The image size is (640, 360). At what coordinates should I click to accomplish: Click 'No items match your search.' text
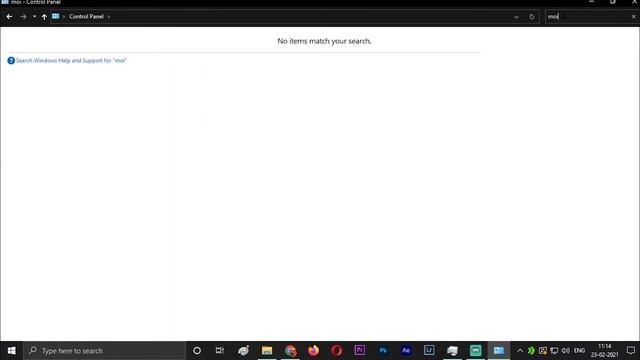(x=324, y=41)
